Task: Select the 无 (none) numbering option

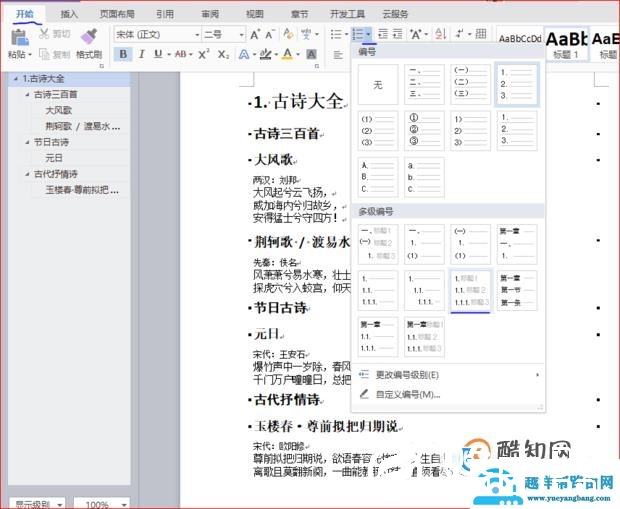Action: click(x=378, y=85)
